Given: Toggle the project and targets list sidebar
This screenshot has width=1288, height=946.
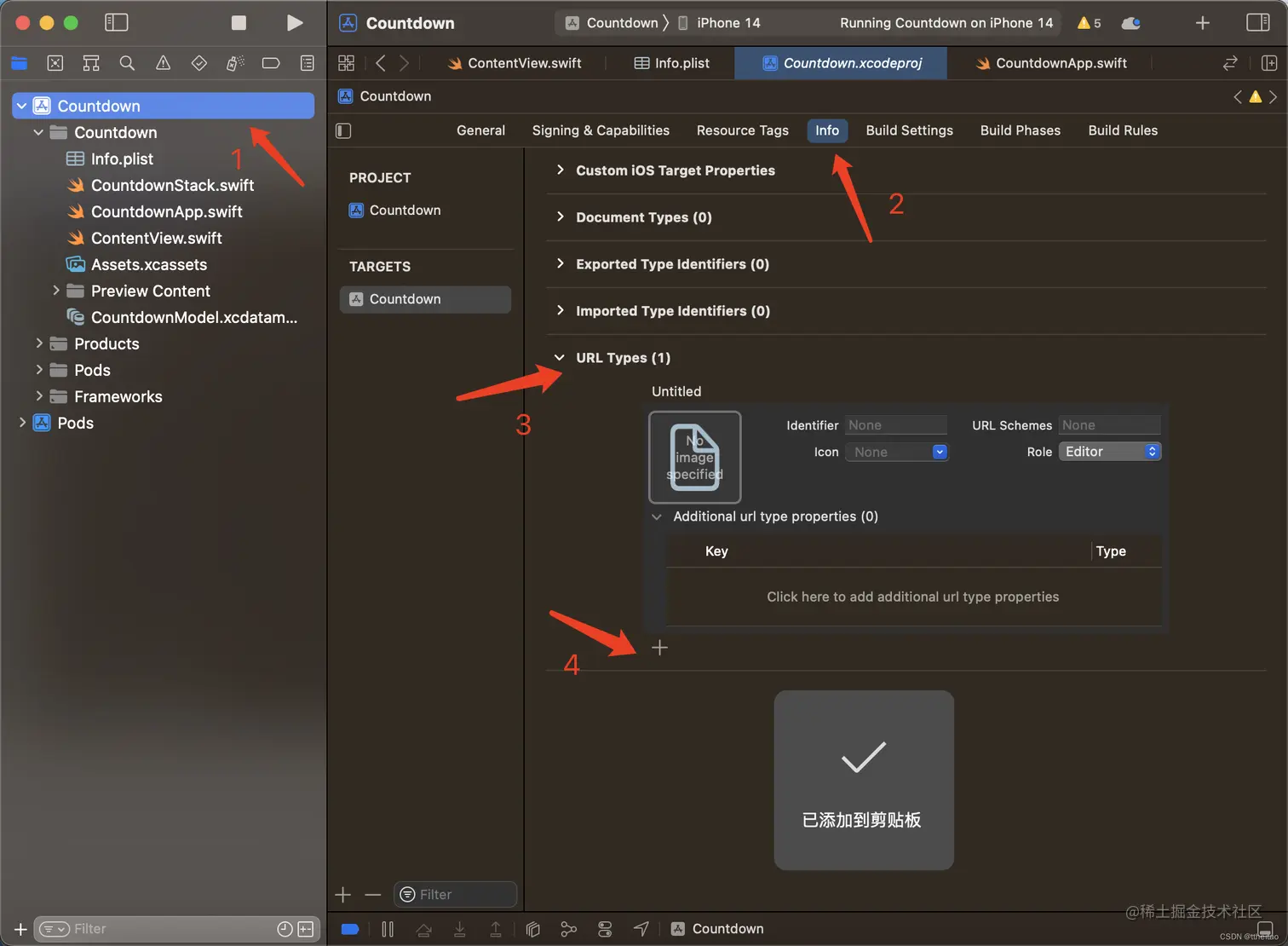Looking at the screenshot, I should point(343,130).
